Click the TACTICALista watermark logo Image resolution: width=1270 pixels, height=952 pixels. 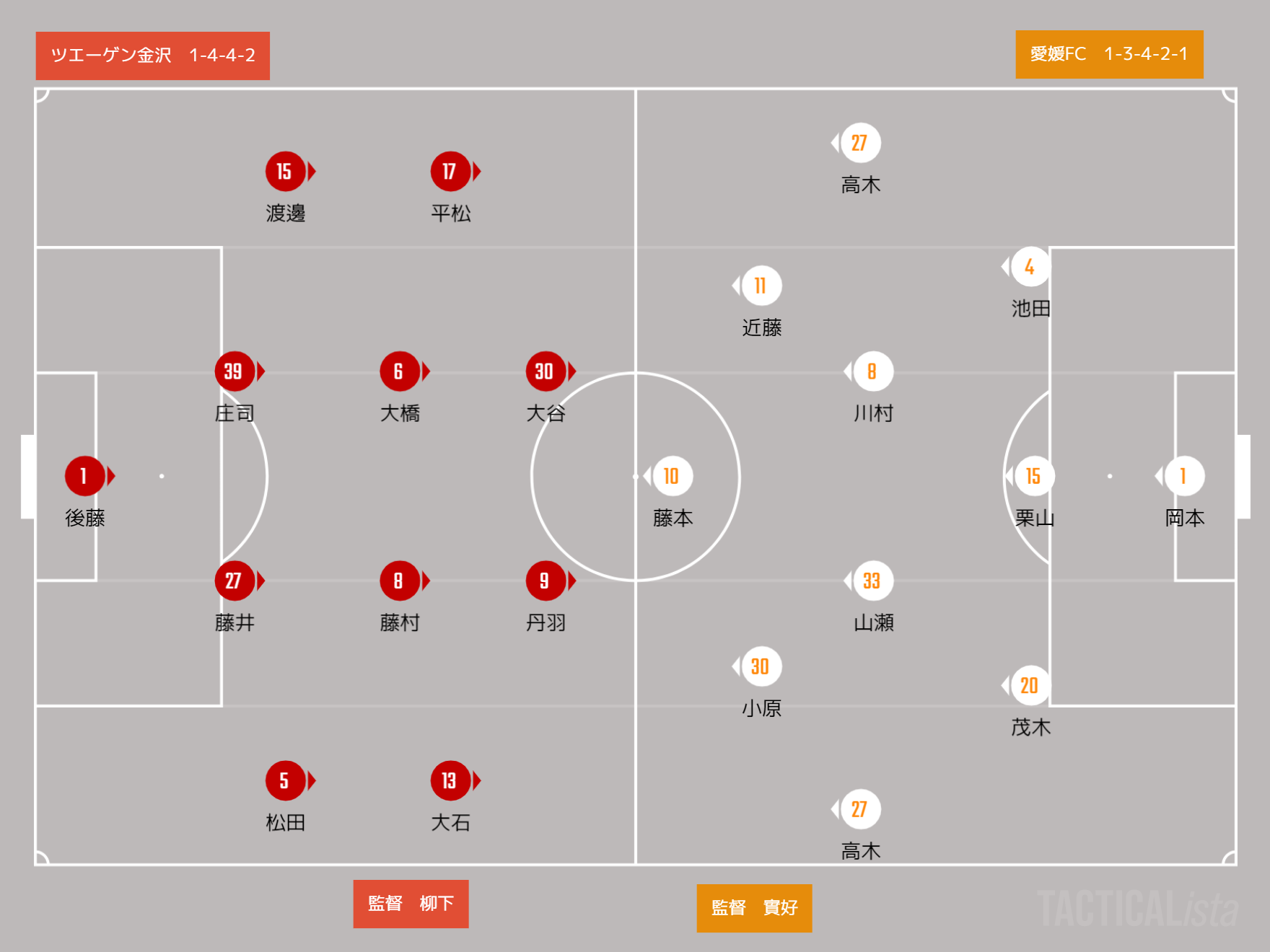click(1137, 909)
